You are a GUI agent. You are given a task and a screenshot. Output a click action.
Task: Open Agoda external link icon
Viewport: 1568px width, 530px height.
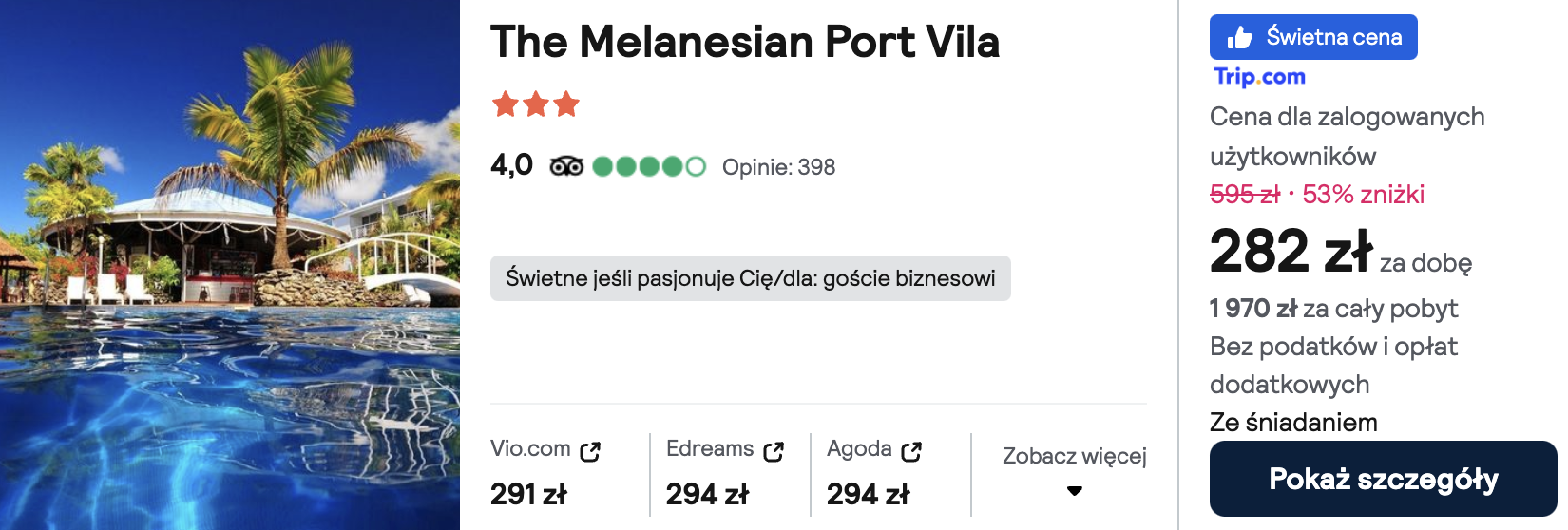click(911, 451)
